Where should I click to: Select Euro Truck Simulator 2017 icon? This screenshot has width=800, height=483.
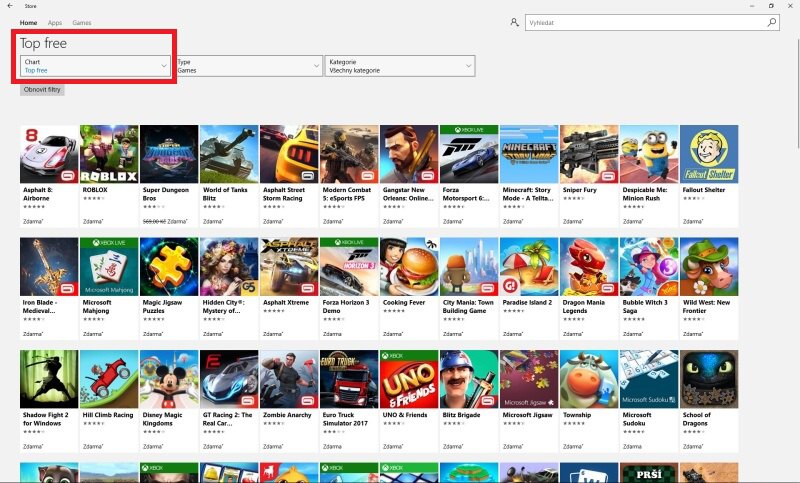point(349,379)
